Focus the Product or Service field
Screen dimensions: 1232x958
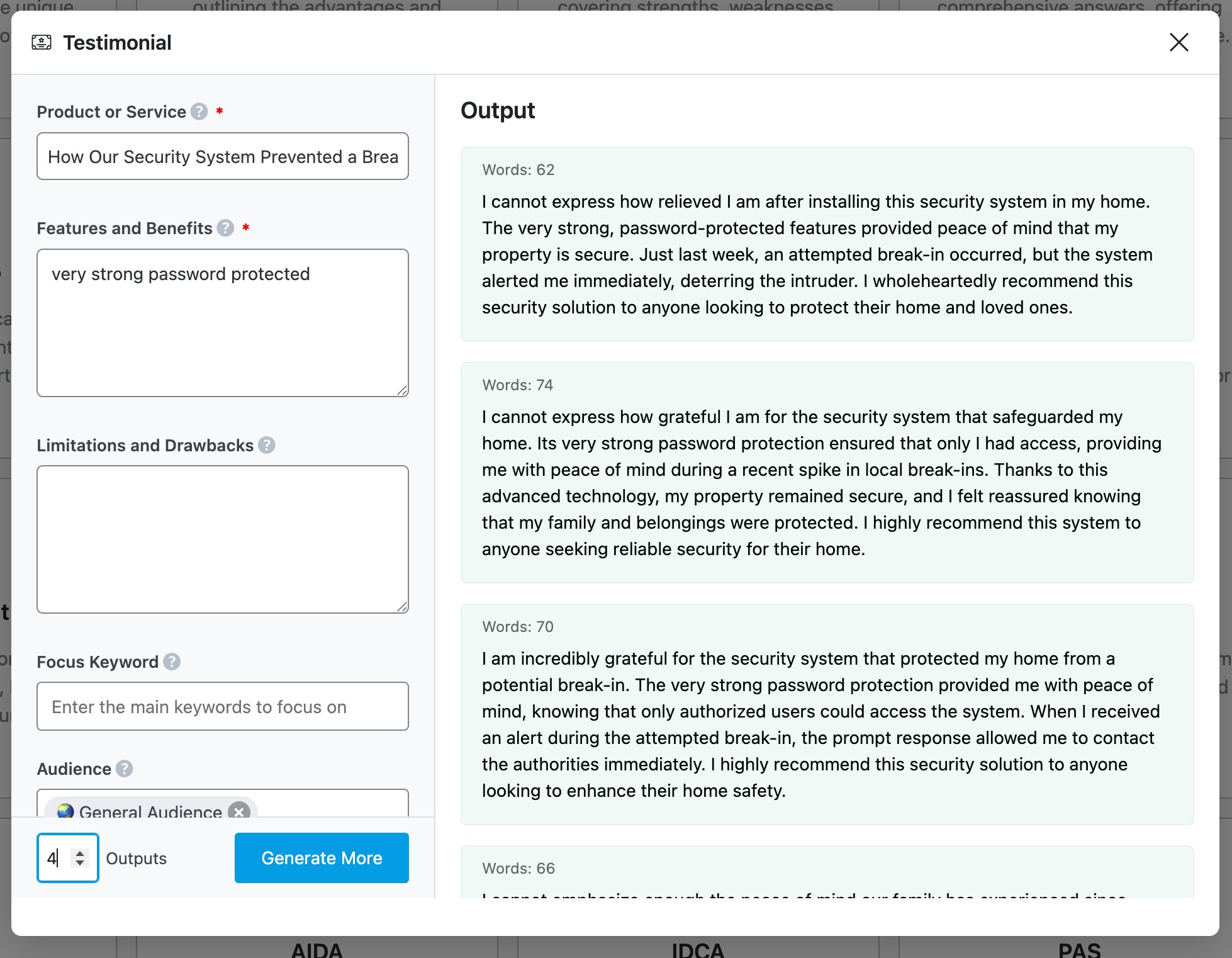pyautogui.click(x=223, y=156)
